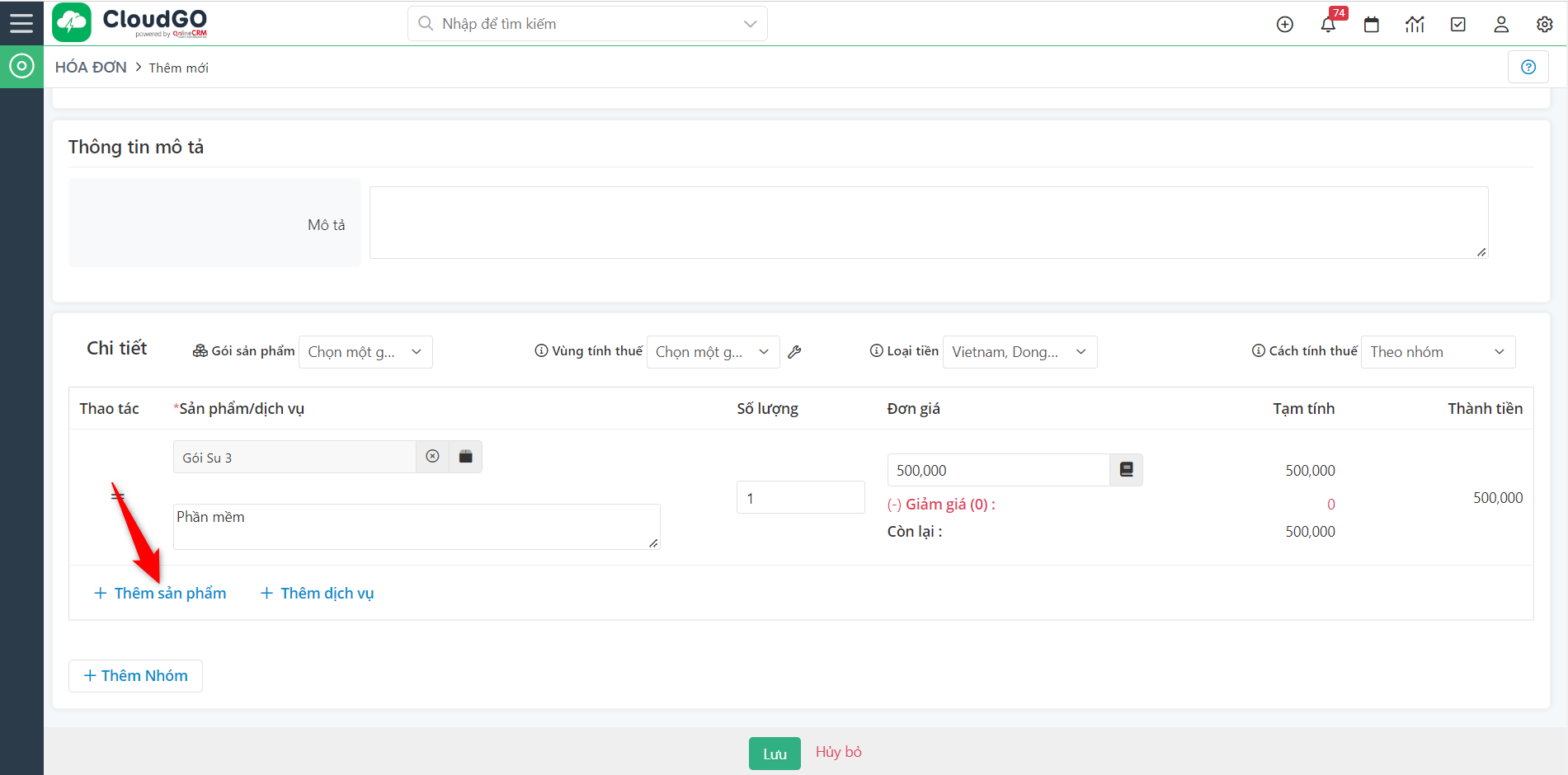This screenshot has height=775, width=1568.
Task: Open the Loại tiền currency dropdown
Action: pos(1019,352)
